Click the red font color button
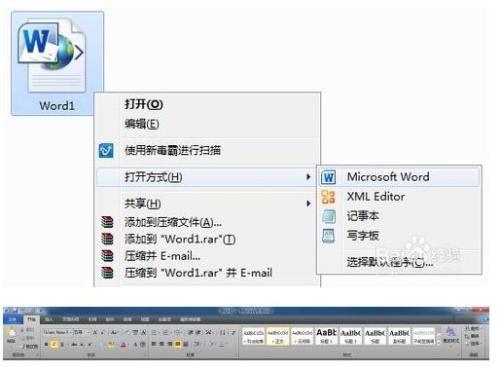500x372 pixels. click(124, 345)
